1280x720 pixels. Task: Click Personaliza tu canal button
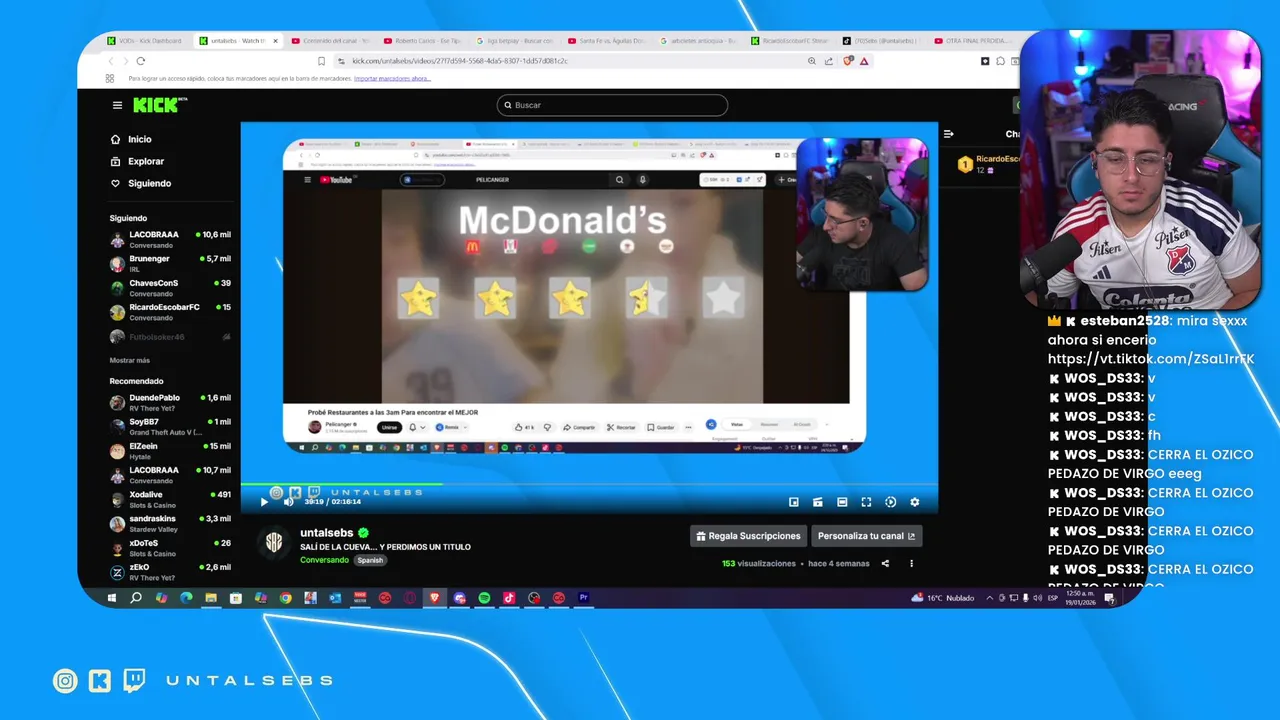866,536
